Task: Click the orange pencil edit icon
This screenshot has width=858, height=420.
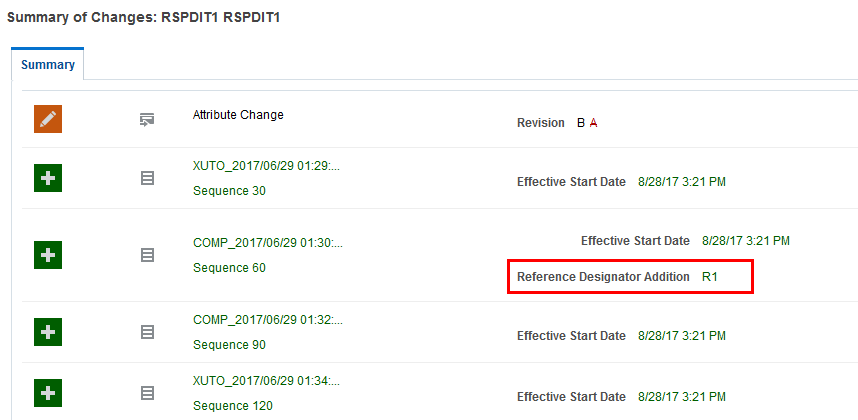Action: pyautogui.click(x=48, y=119)
